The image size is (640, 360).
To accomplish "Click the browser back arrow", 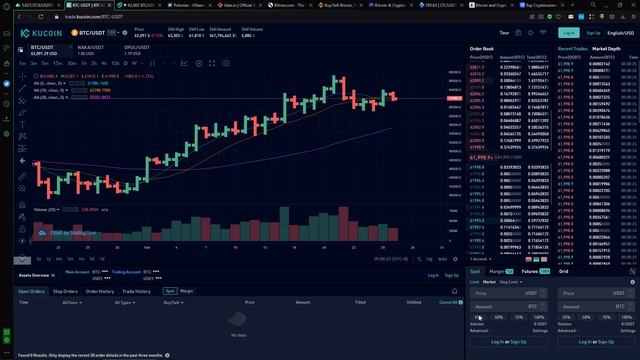I will [19, 17].
